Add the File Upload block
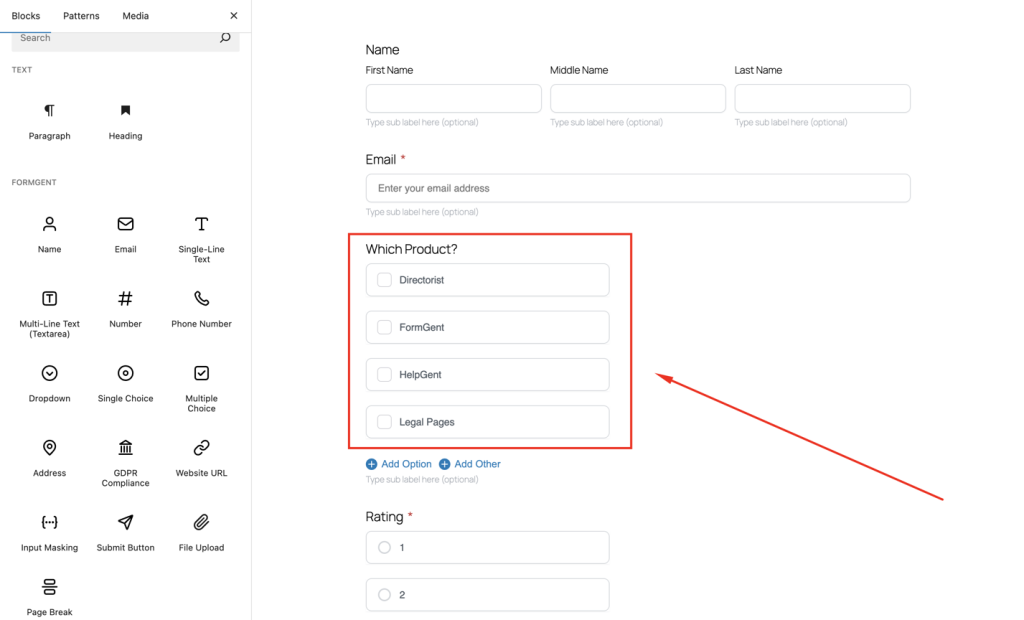 pyautogui.click(x=201, y=533)
